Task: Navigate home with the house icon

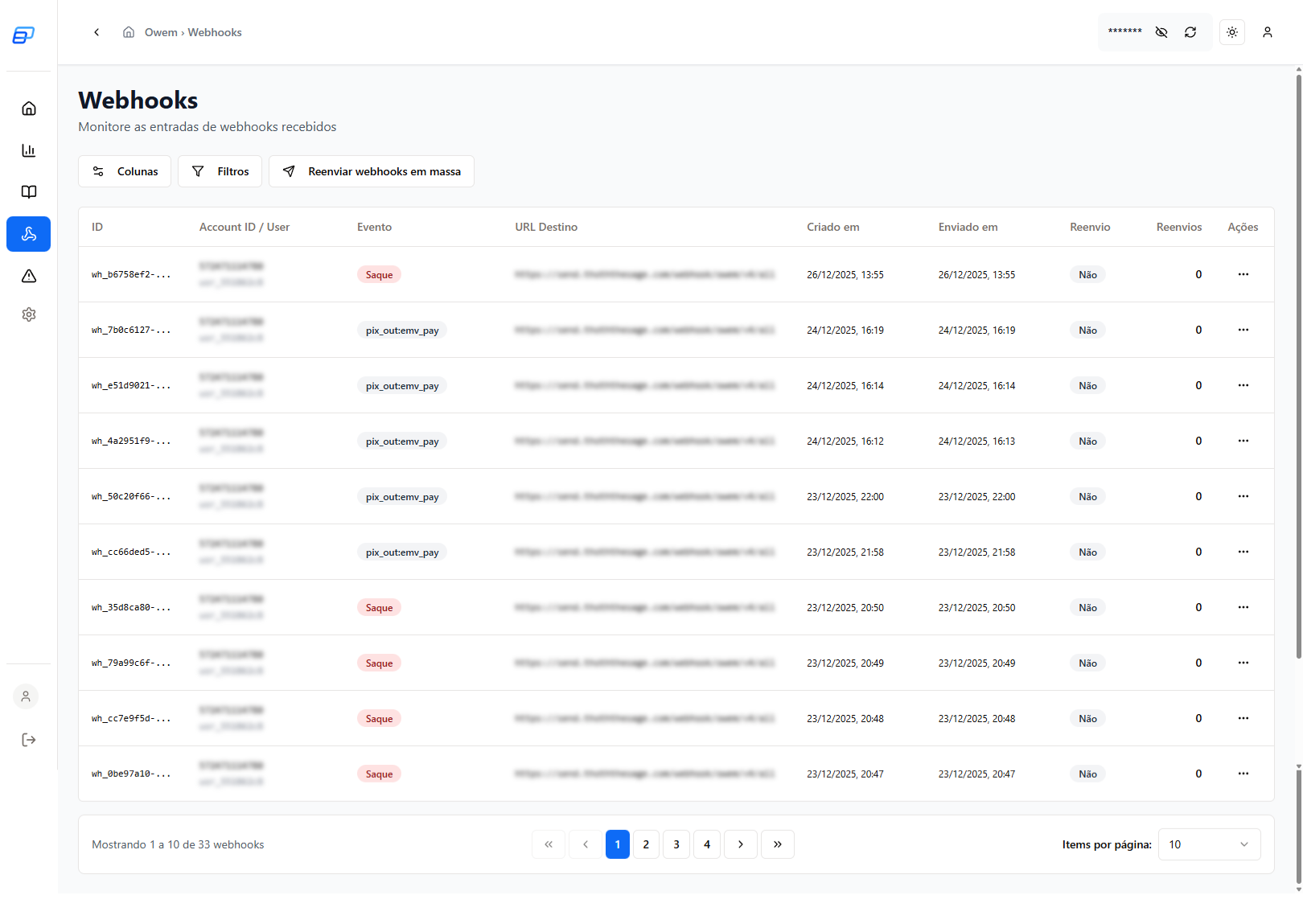Action: coord(28,109)
